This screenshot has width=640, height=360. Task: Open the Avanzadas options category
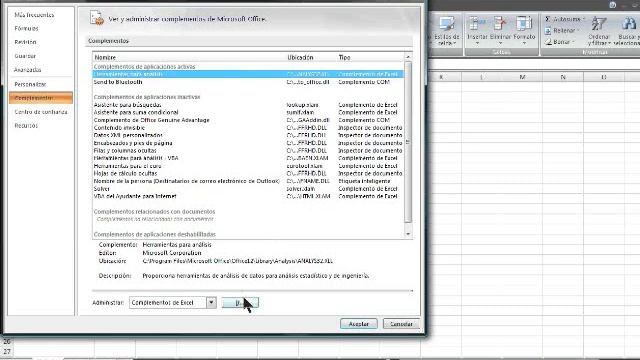click(x=28, y=70)
